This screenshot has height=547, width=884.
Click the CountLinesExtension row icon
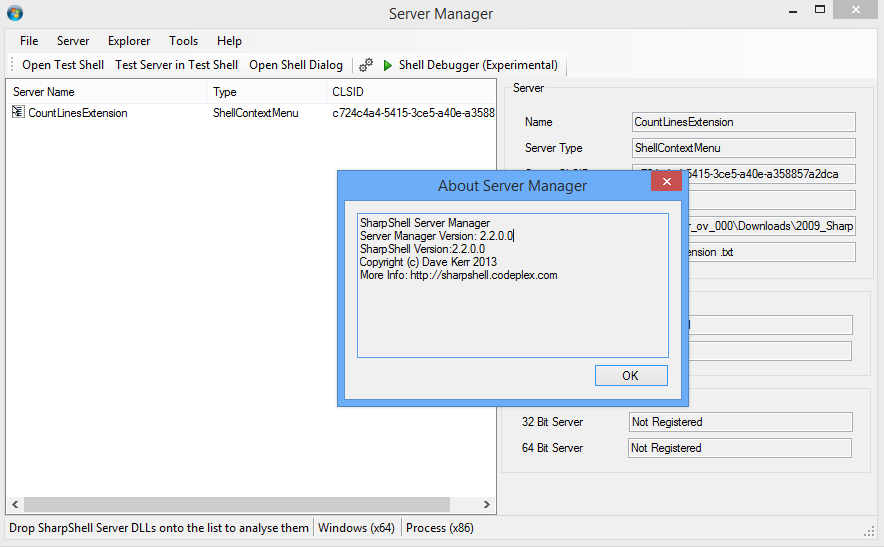[18, 112]
